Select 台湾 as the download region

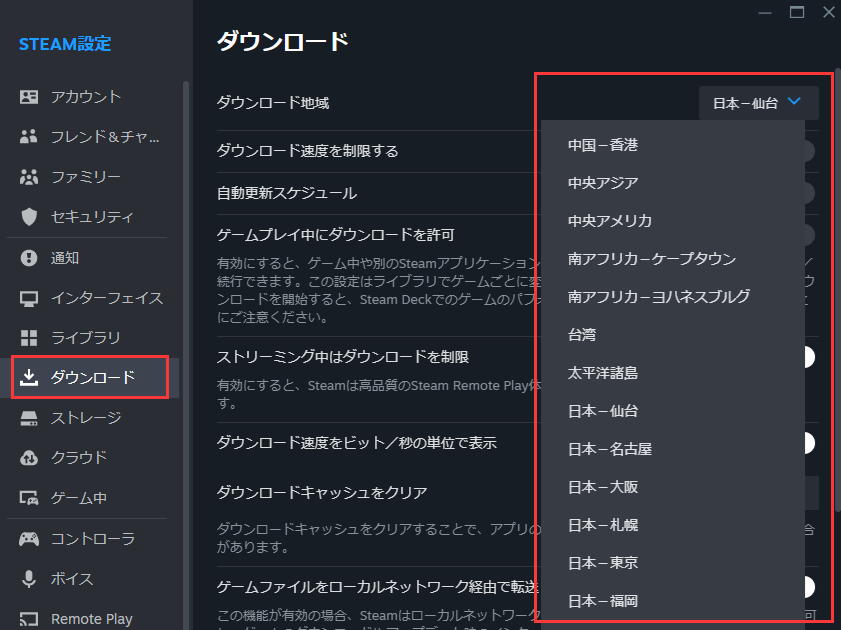(x=582, y=335)
